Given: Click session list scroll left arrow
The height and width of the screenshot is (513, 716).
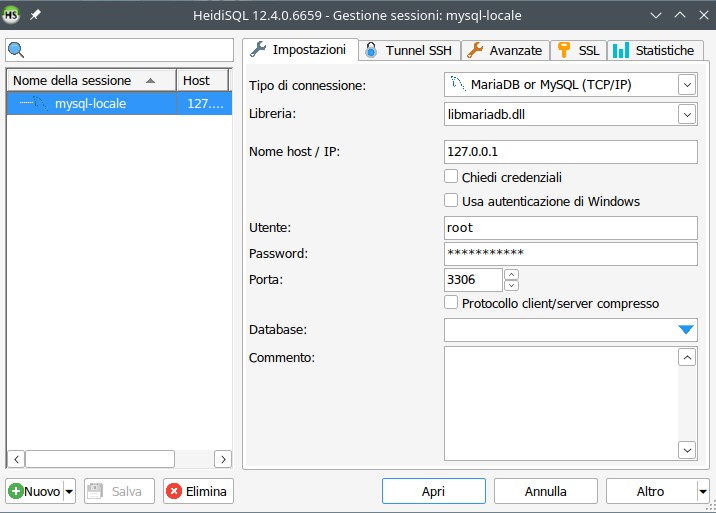Looking at the screenshot, I should tap(16, 459).
